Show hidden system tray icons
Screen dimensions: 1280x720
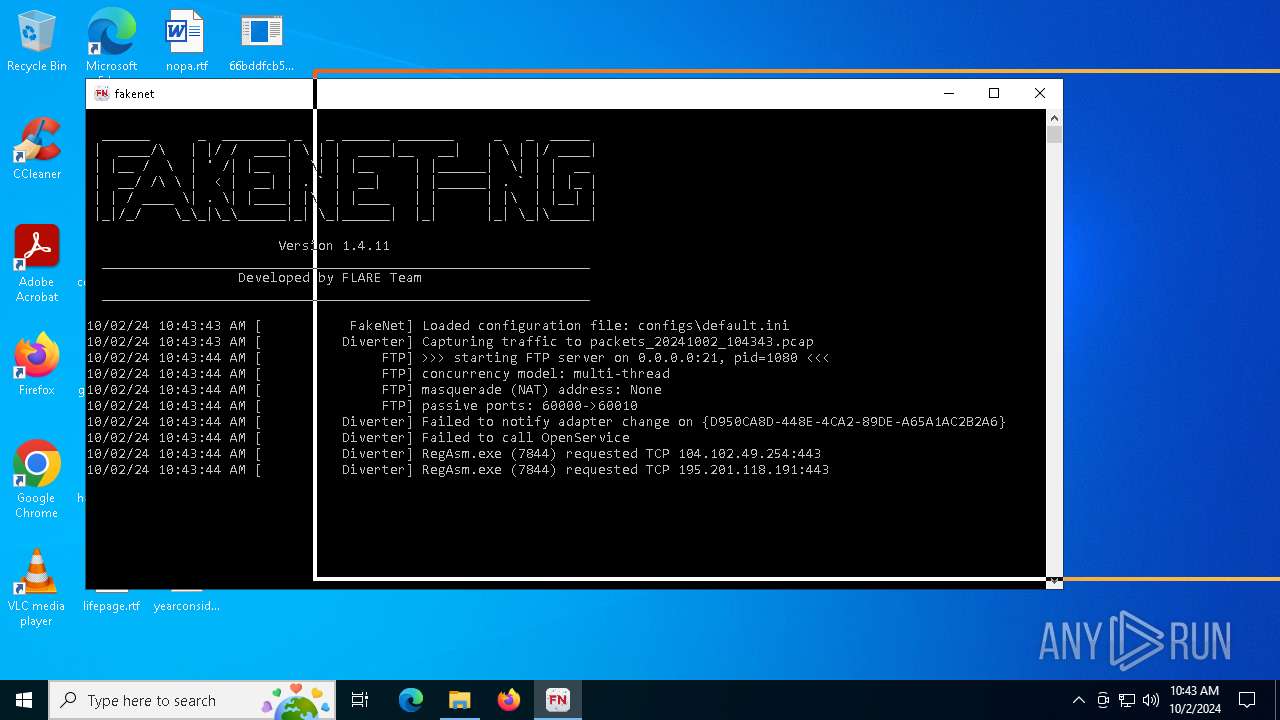coord(1078,700)
